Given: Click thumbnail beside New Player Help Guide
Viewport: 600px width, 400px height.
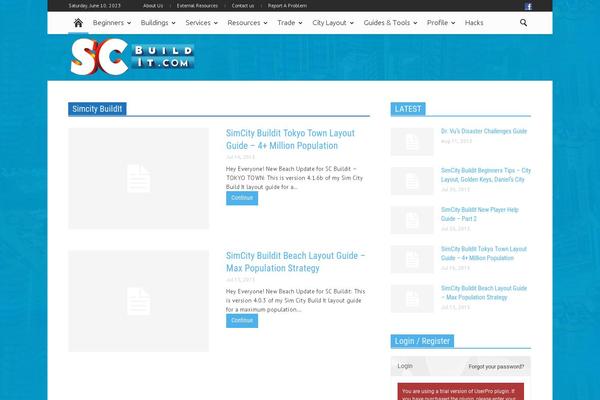Looking at the screenshot, I should click(412, 220).
